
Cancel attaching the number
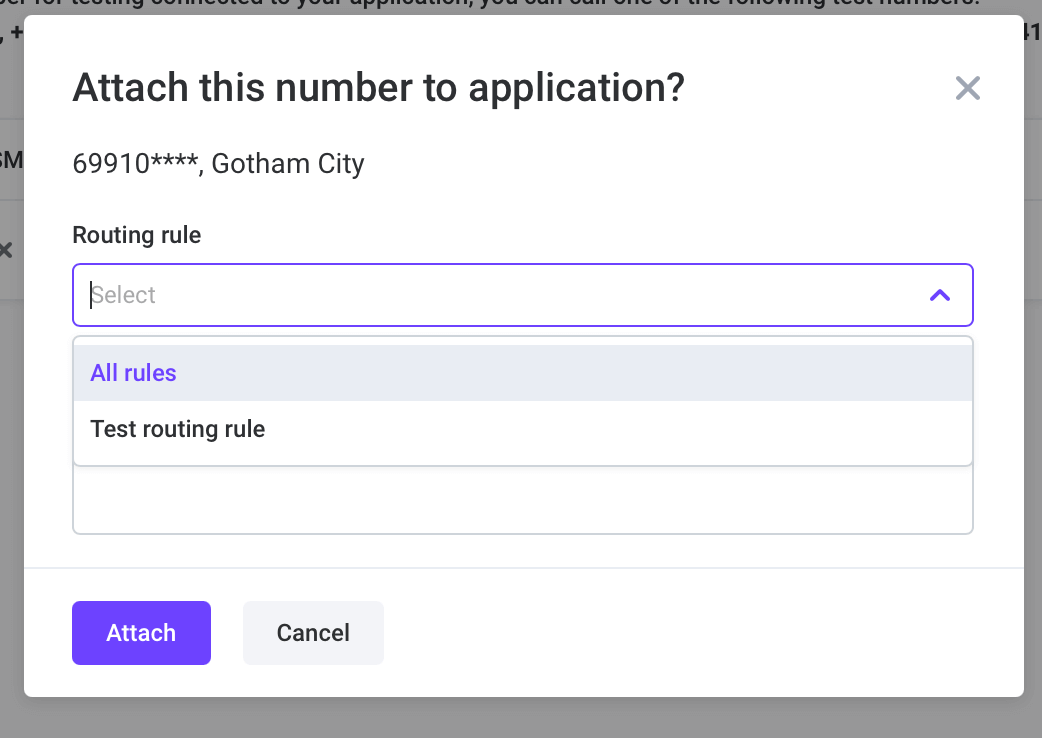[x=312, y=632]
